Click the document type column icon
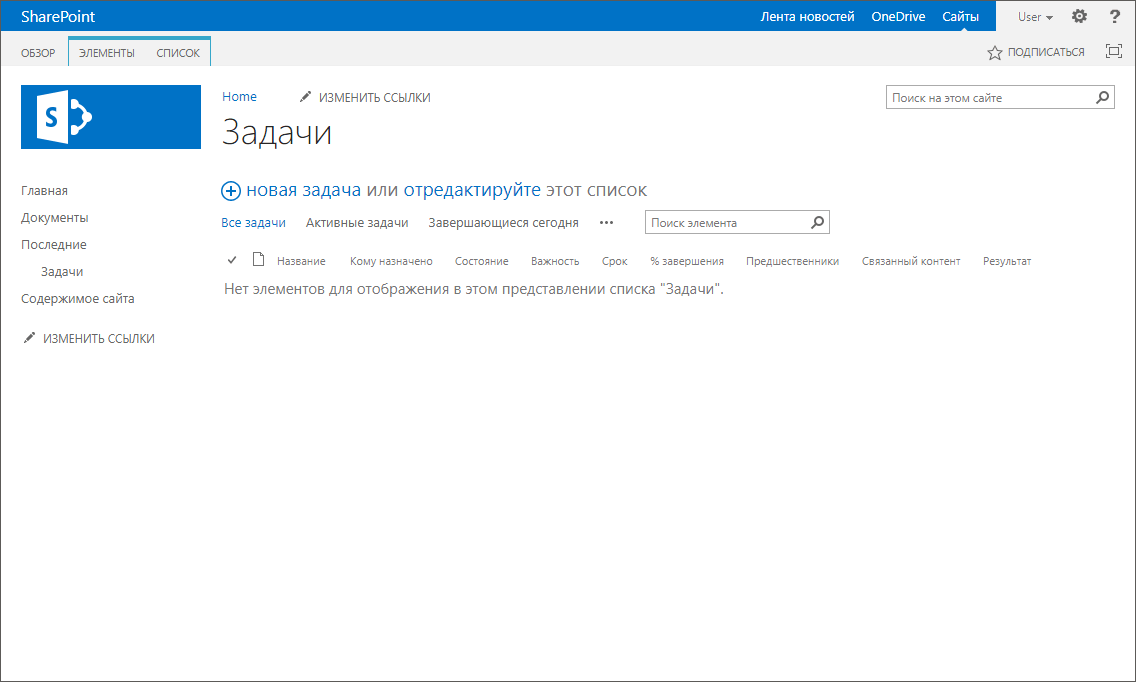This screenshot has width=1136, height=682. 259,259
